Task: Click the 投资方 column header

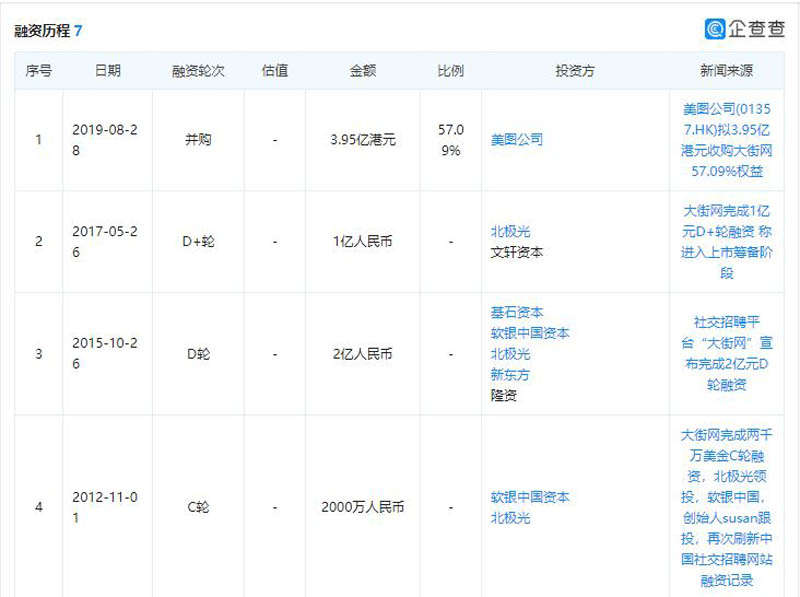Action: point(575,71)
